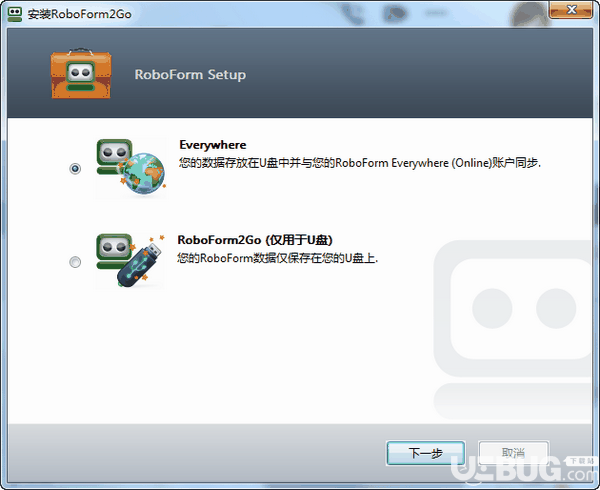Click the 取消 button
The height and width of the screenshot is (490, 600).
[514, 453]
